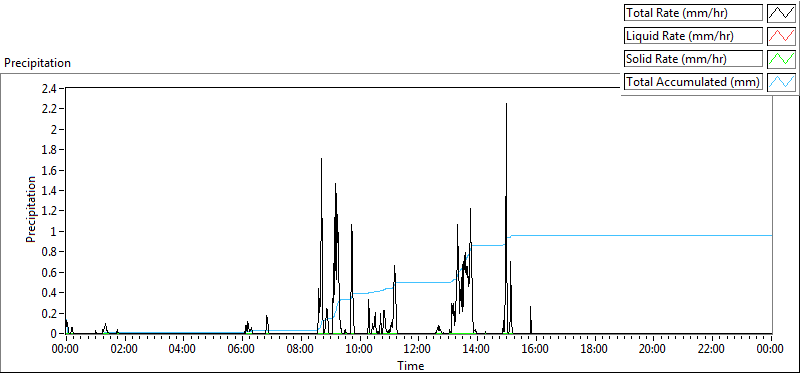Image resolution: width=800 pixels, height=373 pixels.
Task: Click the Precipitation chart caption
Action: tap(37, 63)
